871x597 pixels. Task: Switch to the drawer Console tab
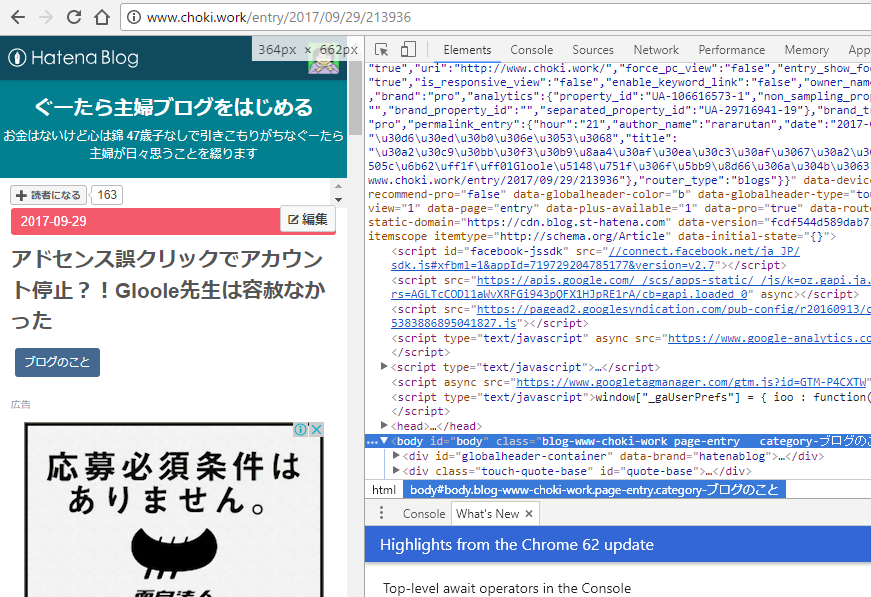[424, 514]
